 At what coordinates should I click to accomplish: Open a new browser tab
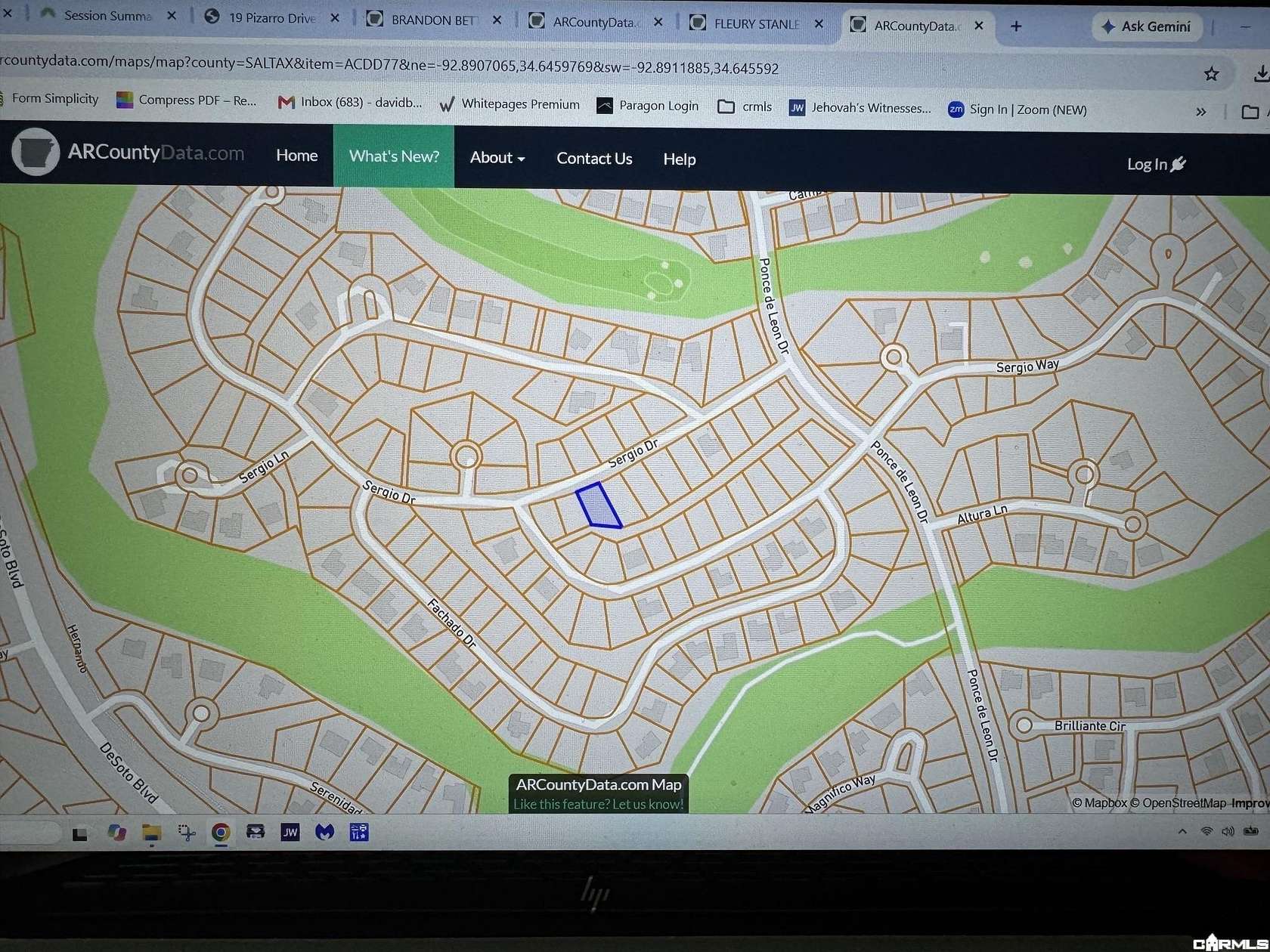tap(1016, 26)
